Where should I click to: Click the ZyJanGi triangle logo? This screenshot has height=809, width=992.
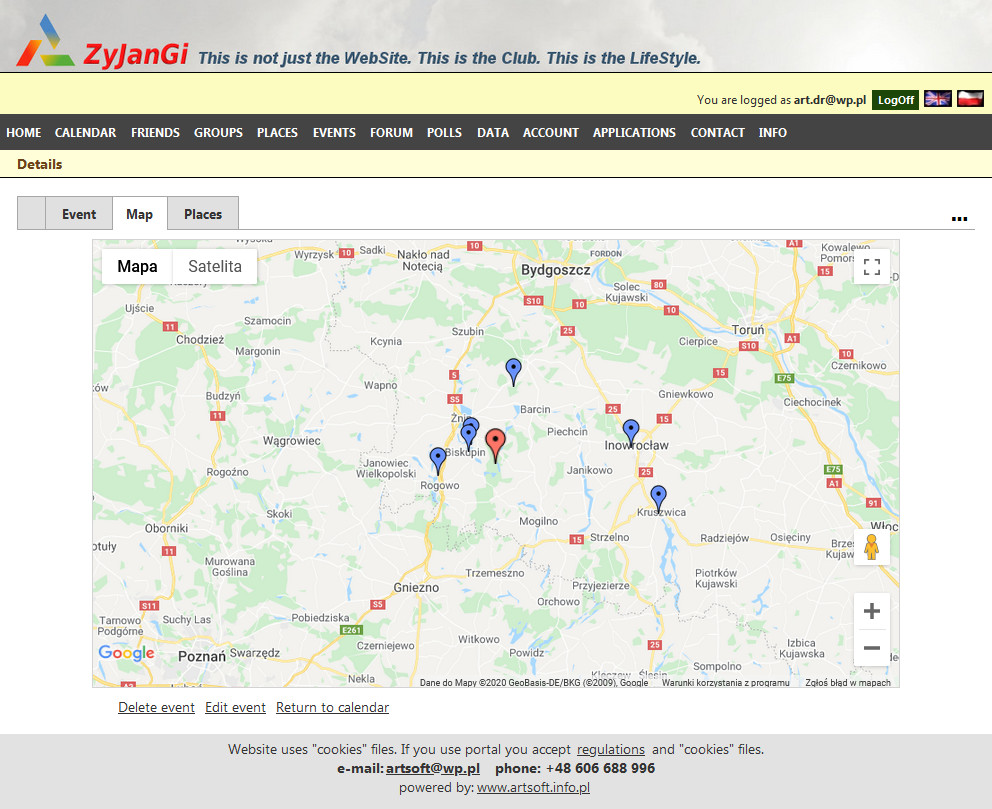point(44,41)
